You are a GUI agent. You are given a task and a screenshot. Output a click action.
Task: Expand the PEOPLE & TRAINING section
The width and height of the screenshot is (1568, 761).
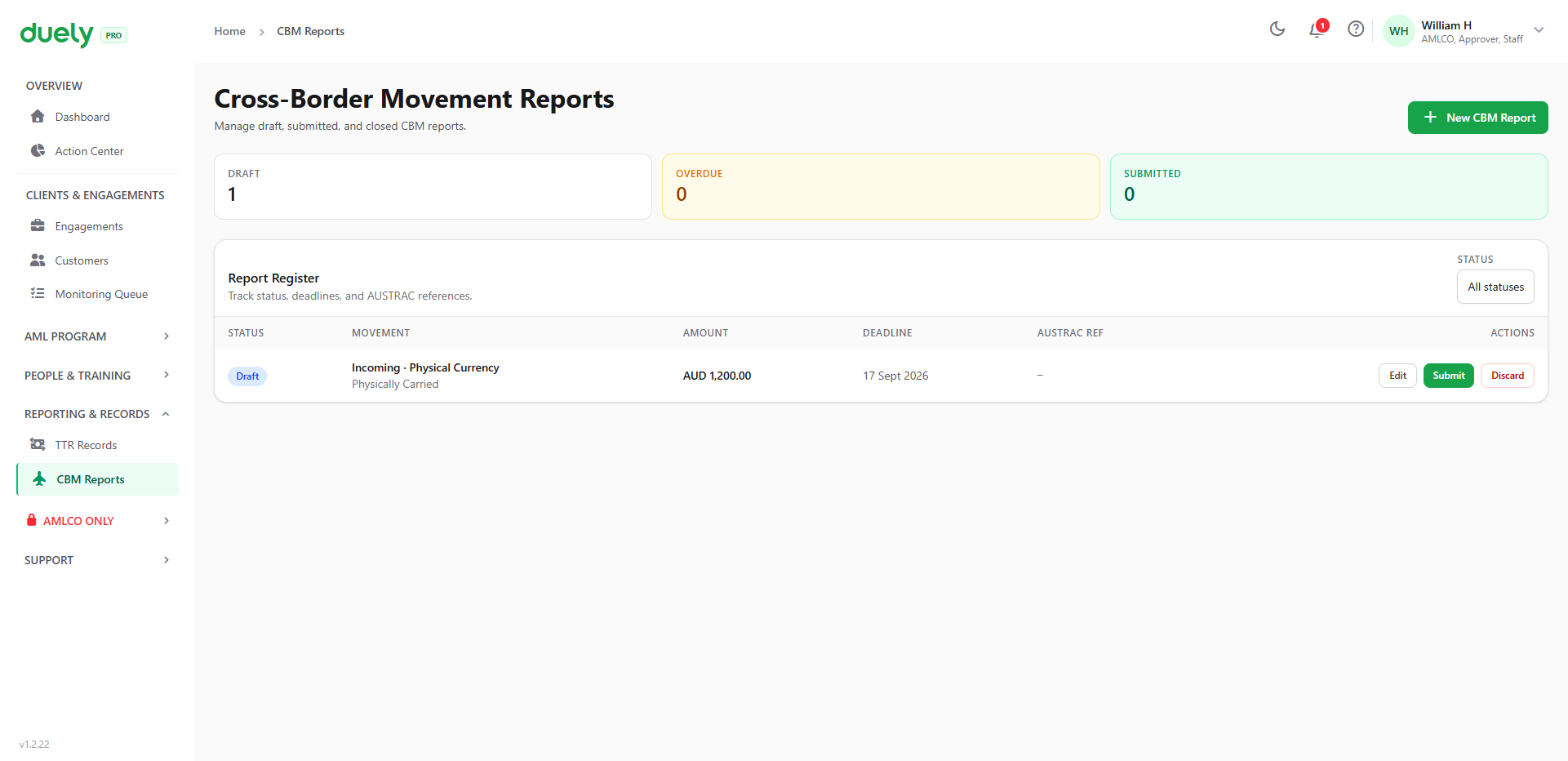97,376
